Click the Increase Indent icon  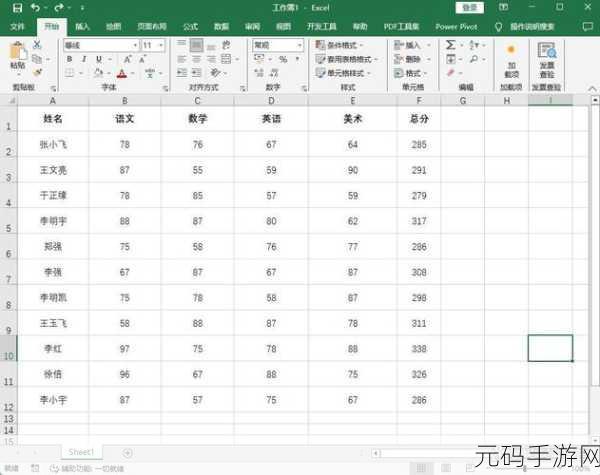coord(196,73)
